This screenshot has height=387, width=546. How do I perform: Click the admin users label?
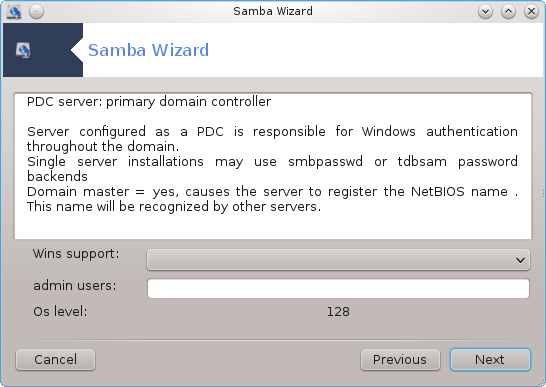click(x=75, y=286)
